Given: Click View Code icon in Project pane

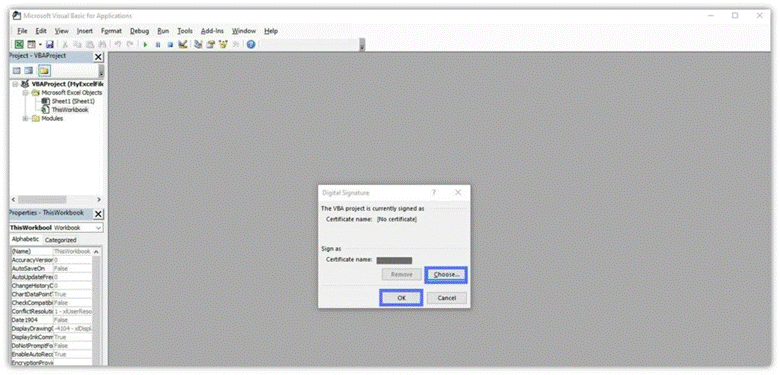Looking at the screenshot, I should coord(16,71).
